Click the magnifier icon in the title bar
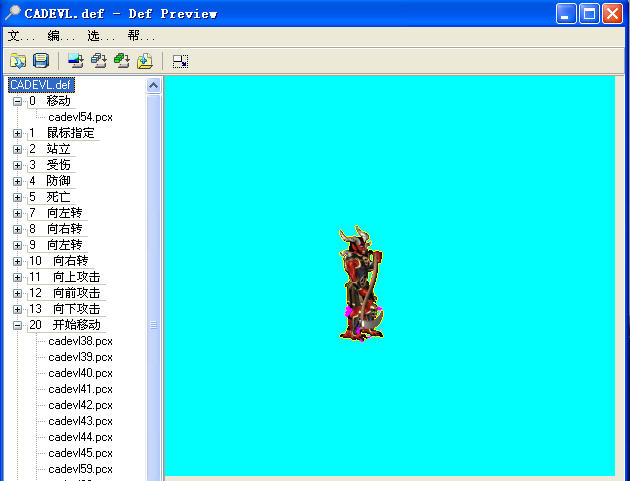630x481 pixels. tap(12, 13)
